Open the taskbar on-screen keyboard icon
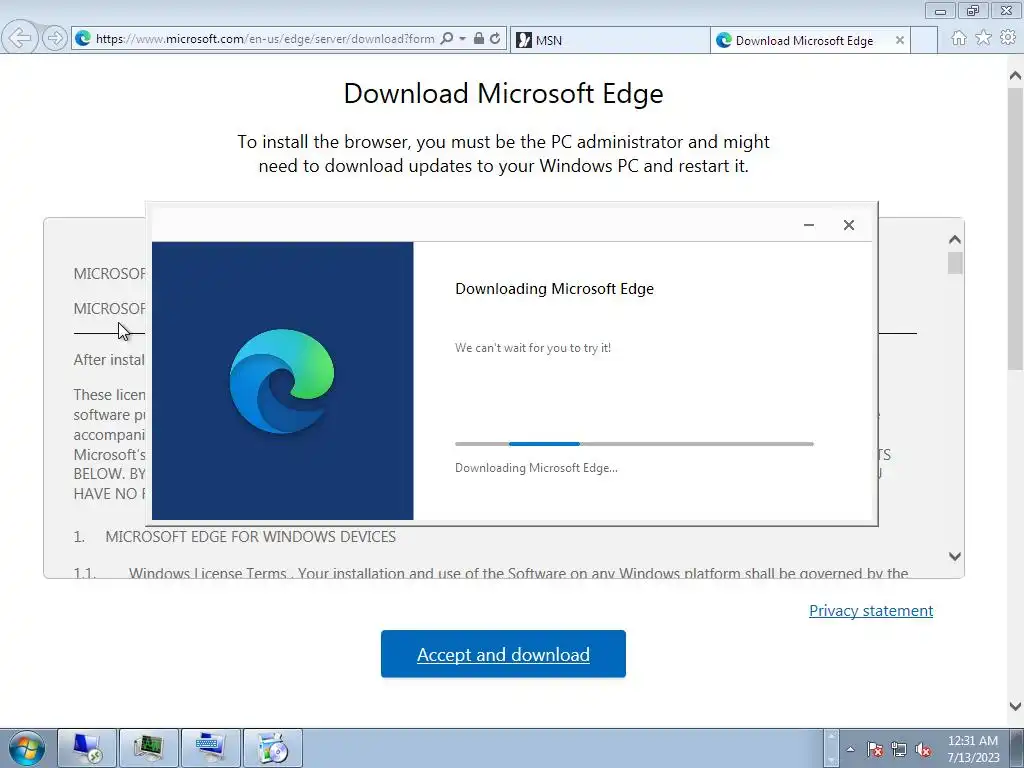This screenshot has height=768, width=1024. click(x=210, y=748)
